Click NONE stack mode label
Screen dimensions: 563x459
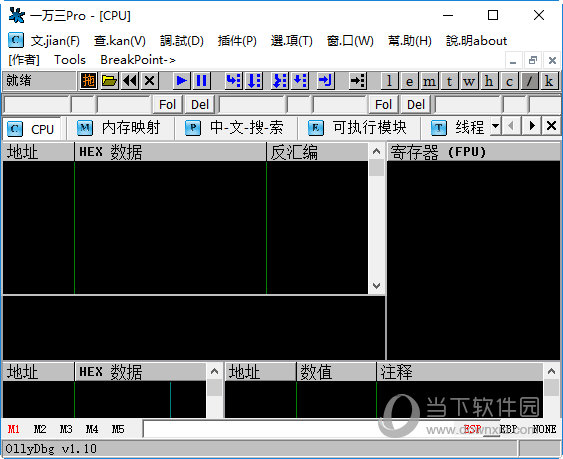[x=544, y=429]
